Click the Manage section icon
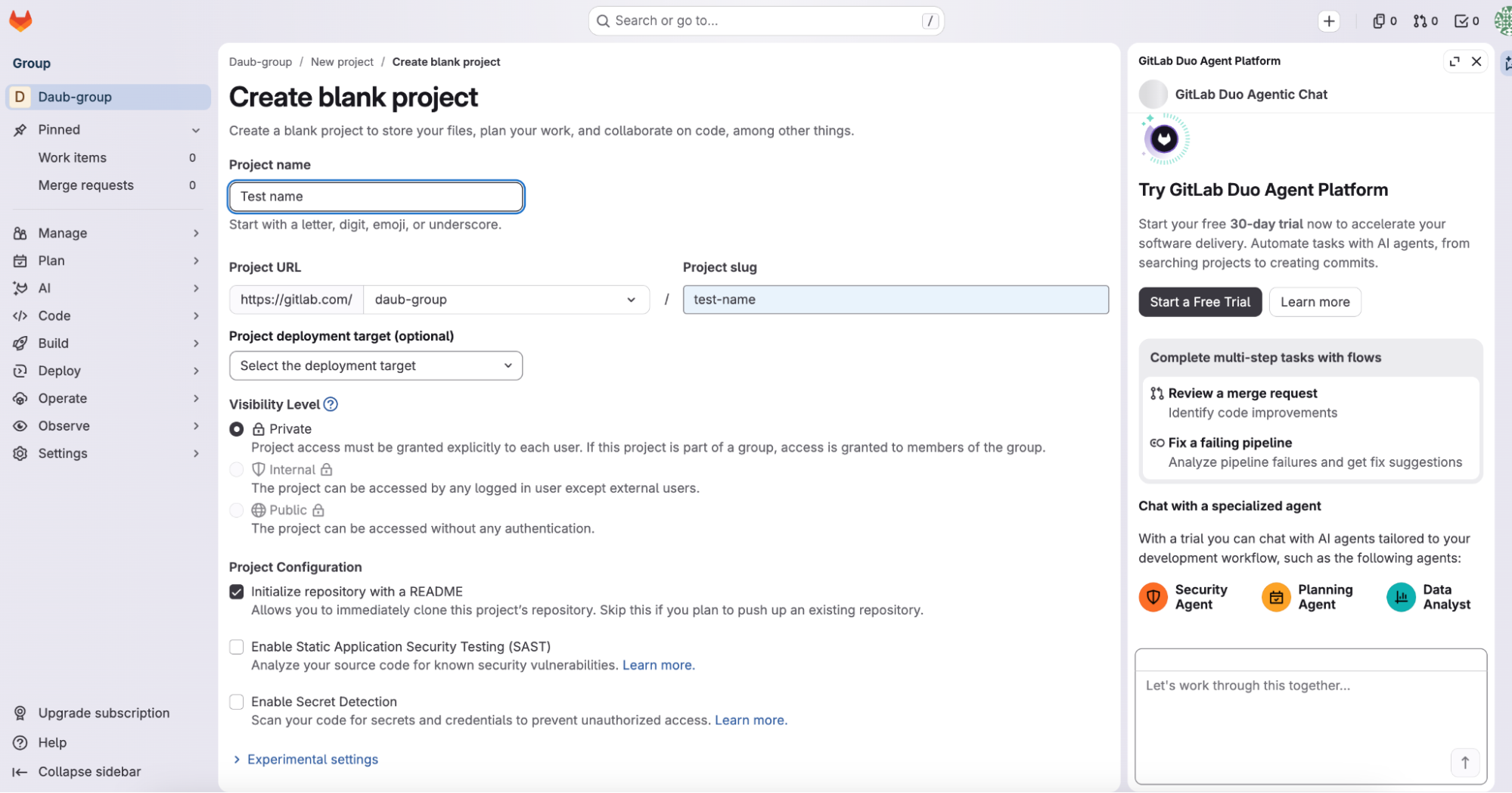The width and height of the screenshot is (1512, 793). (x=20, y=233)
